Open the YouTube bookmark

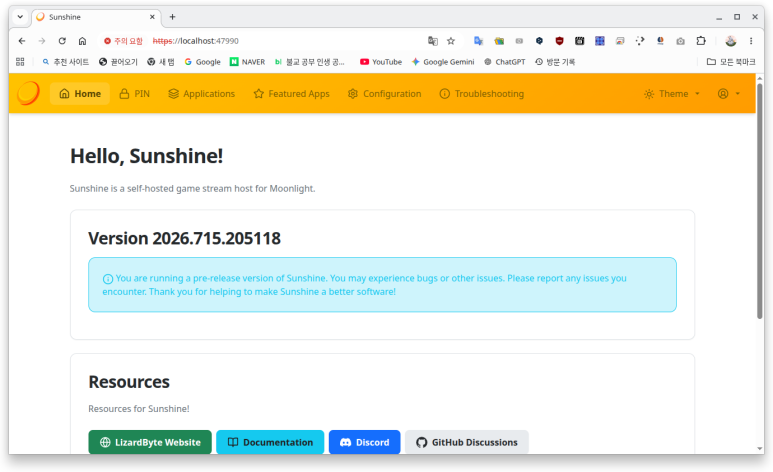[381, 62]
